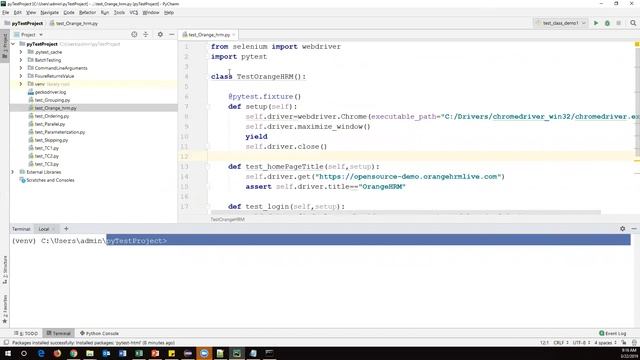Hide the Terminal panel with minus icon
The height and width of the screenshot is (360, 640).
coord(634,229)
